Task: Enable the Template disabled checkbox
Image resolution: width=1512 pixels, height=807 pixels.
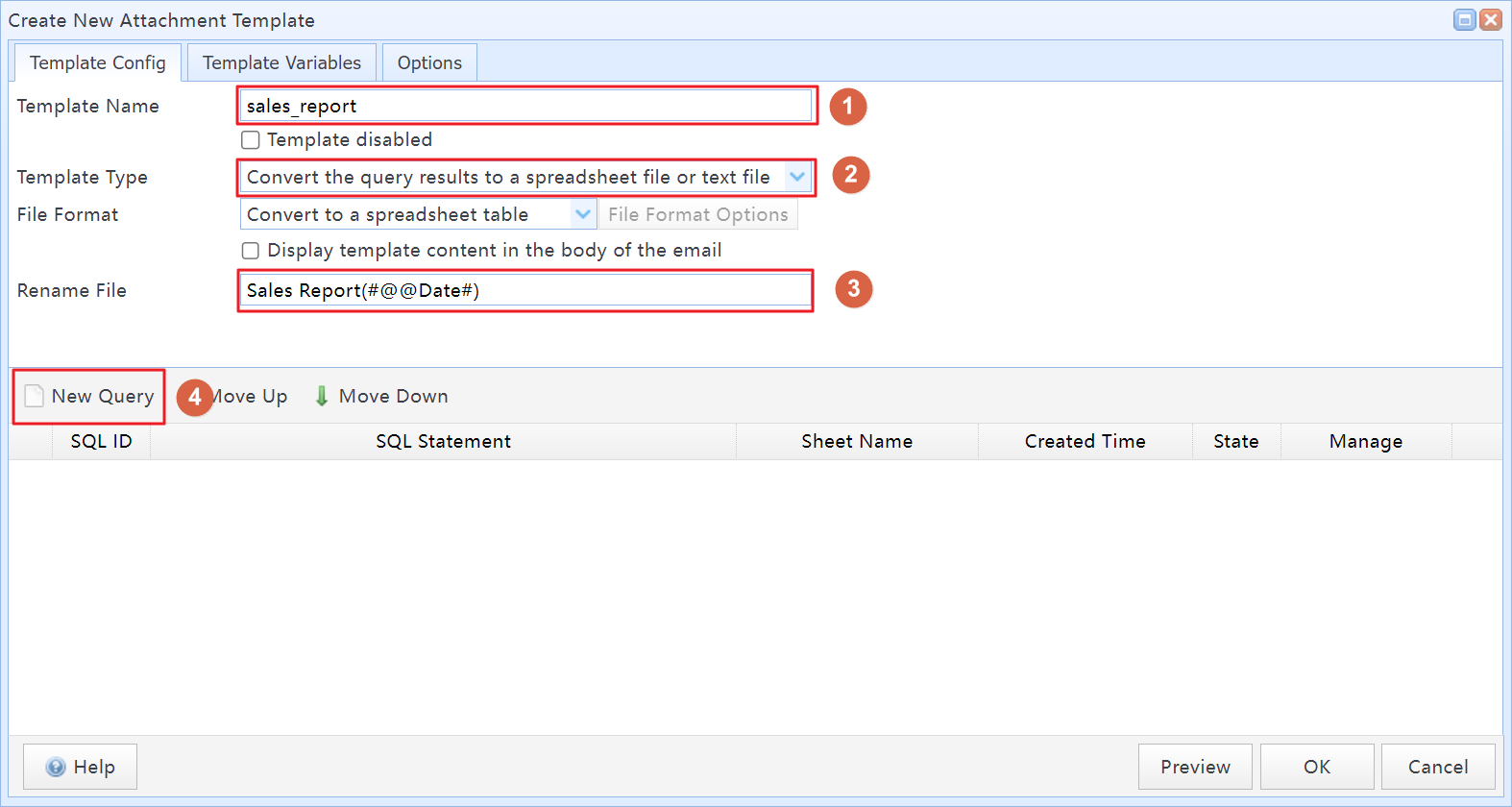Action: (251, 140)
